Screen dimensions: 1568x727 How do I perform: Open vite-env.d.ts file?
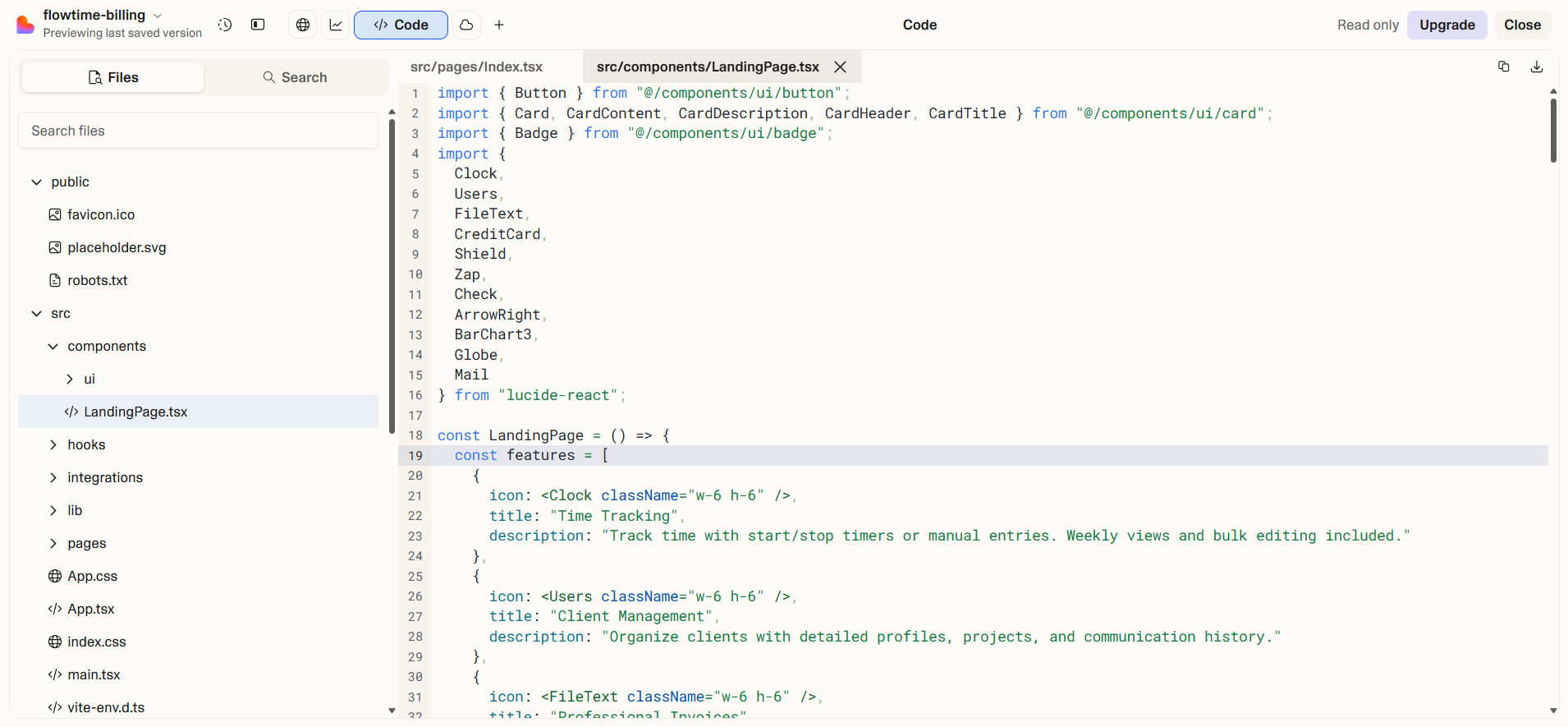point(106,707)
